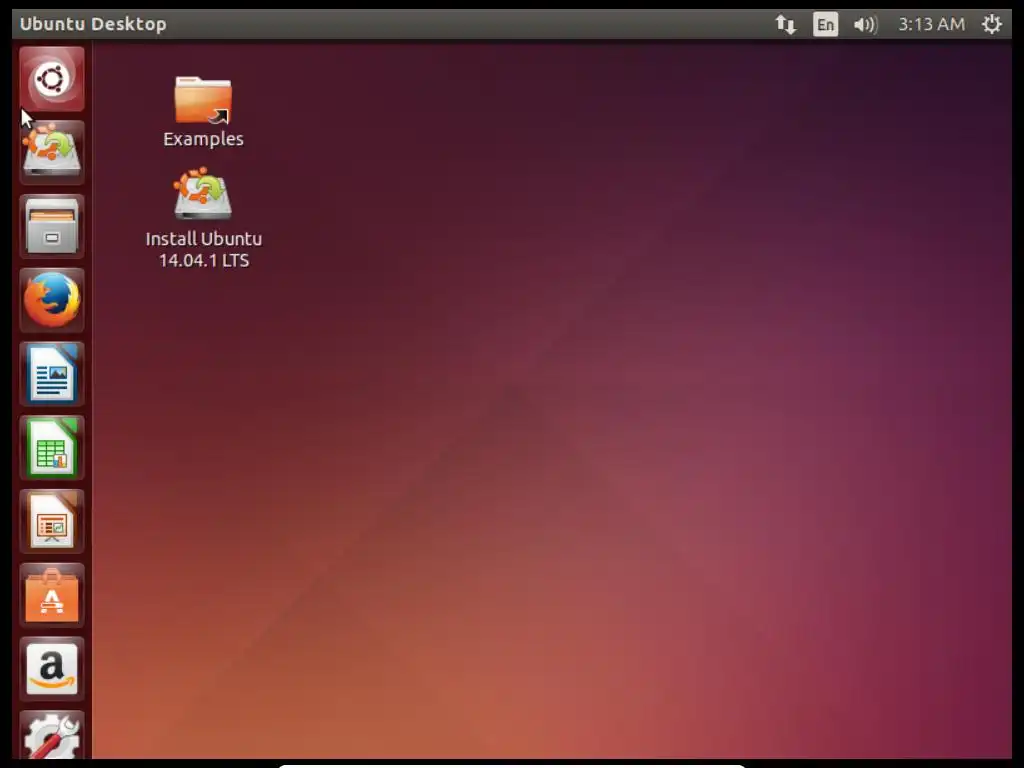Open the sound volume indicator menu
Image resolution: width=1024 pixels, height=768 pixels.
point(865,25)
